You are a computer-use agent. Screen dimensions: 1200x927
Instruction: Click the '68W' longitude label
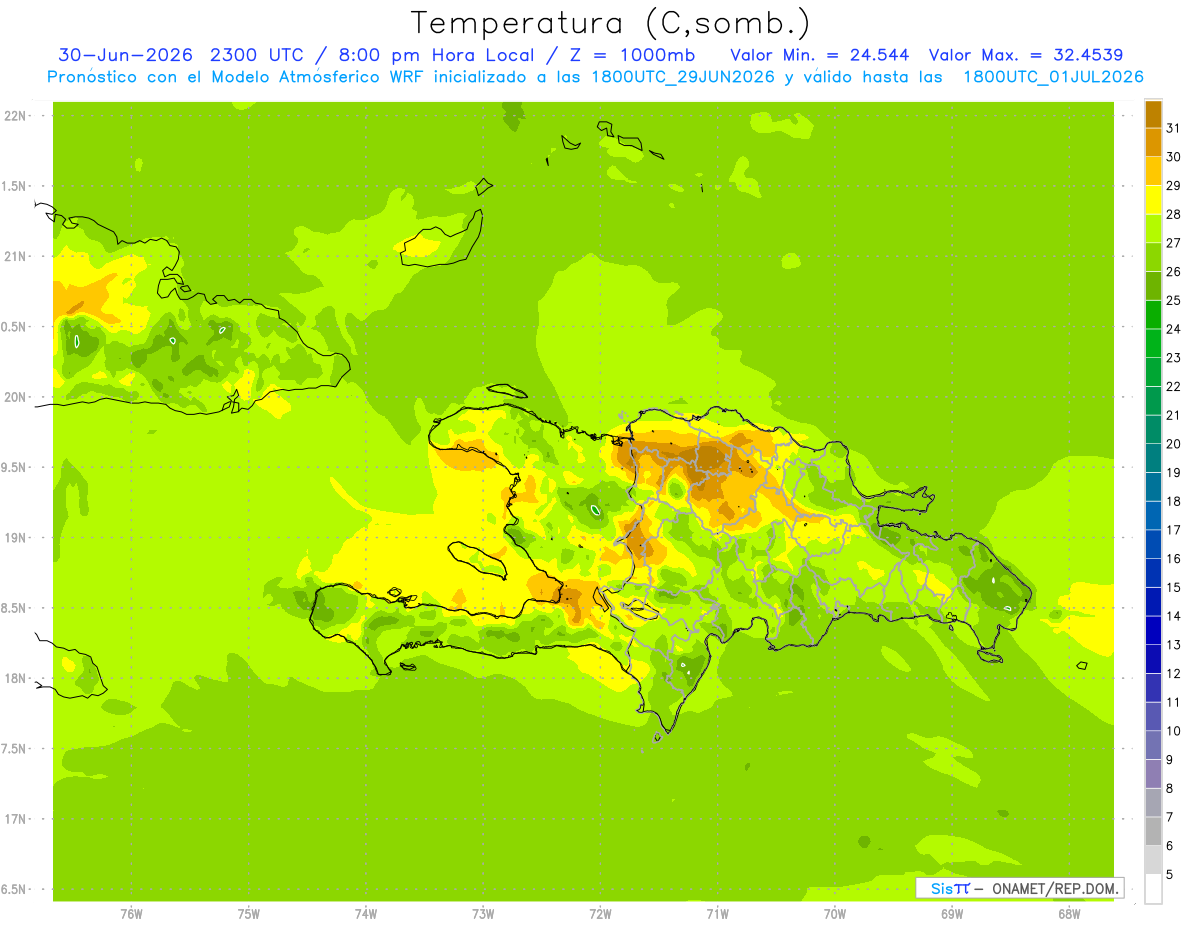pyautogui.click(x=1069, y=914)
